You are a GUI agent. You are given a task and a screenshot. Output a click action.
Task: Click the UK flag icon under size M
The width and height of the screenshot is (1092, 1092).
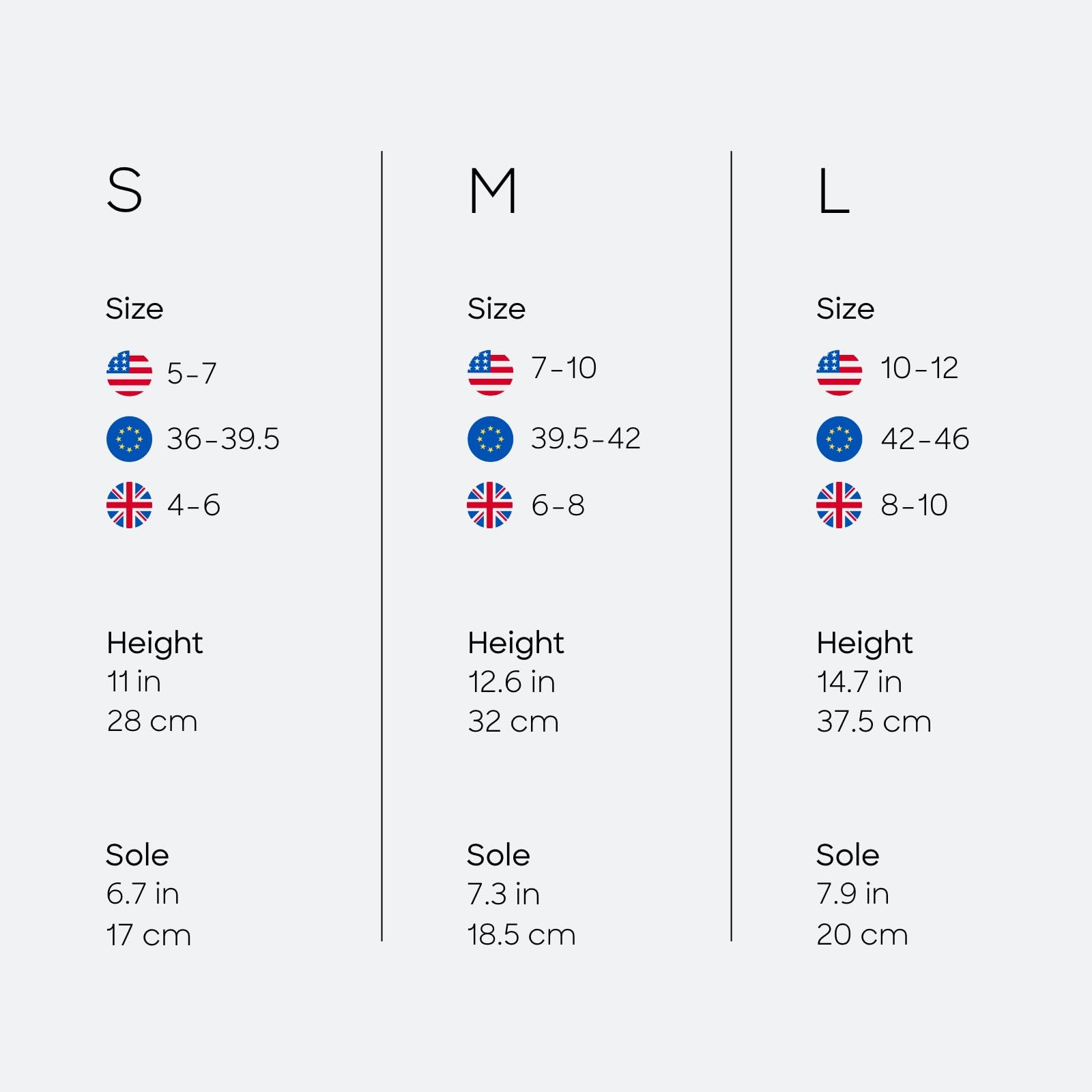[x=490, y=505]
